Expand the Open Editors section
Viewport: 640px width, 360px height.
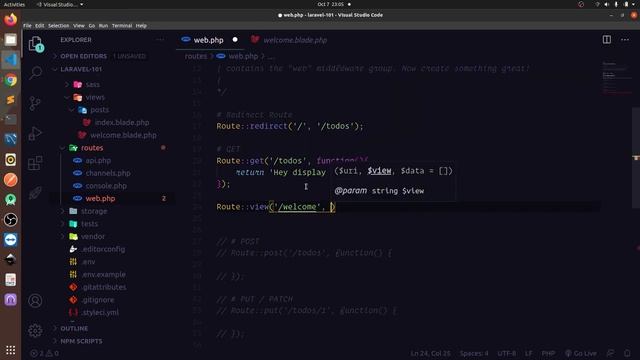coord(83,56)
